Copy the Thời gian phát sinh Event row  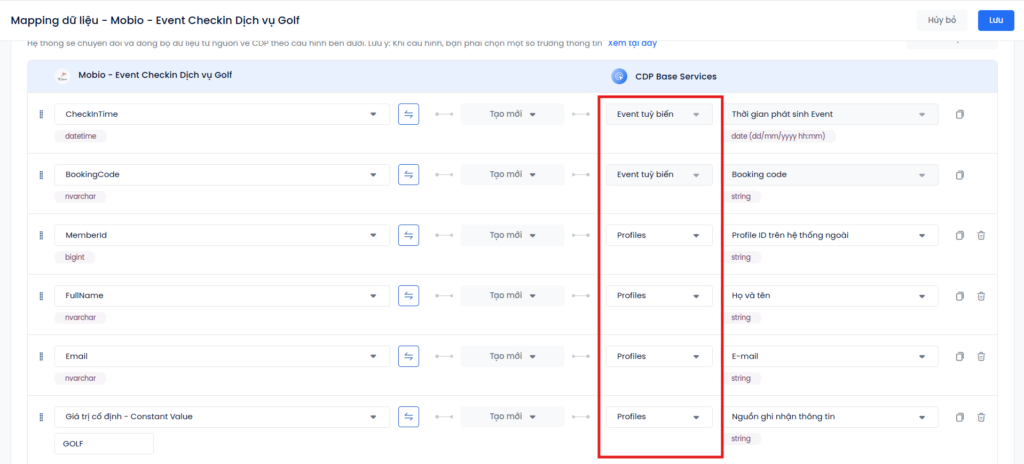click(959, 115)
